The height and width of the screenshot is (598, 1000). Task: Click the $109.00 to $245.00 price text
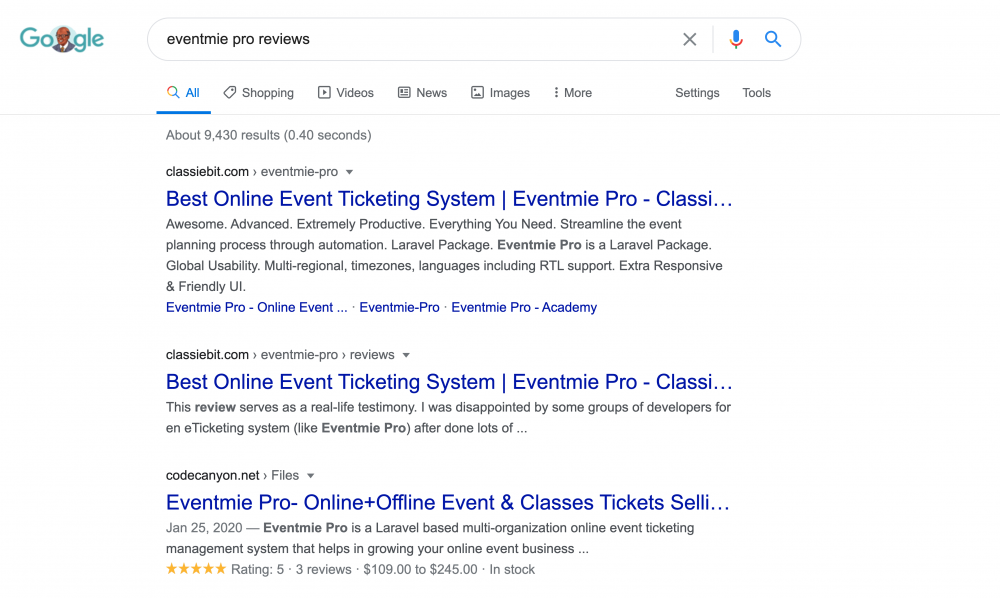420,569
